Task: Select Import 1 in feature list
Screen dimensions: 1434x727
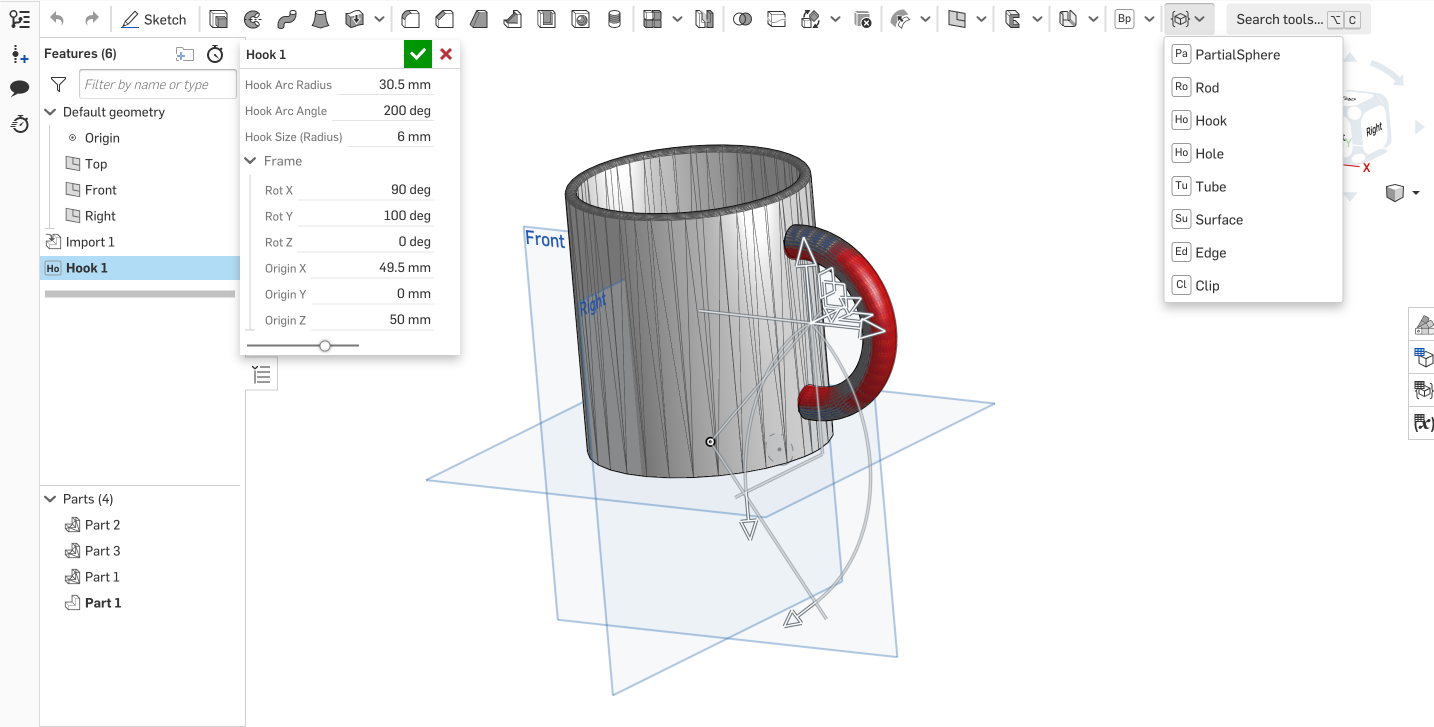Action: (90, 242)
